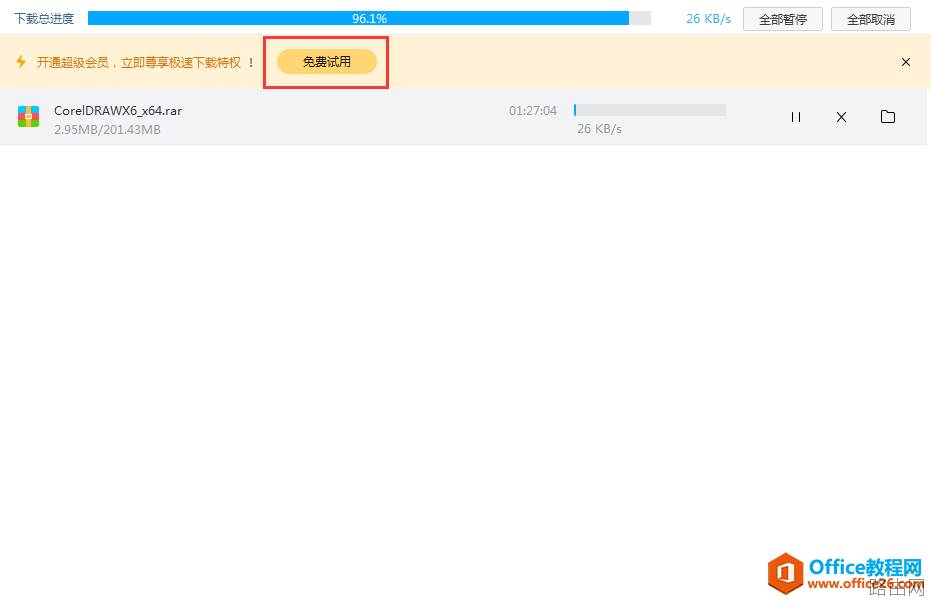This screenshot has height=601, width=931.
Task: Click the colorful thumbnail of the RAR file
Action: coord(27,117)
